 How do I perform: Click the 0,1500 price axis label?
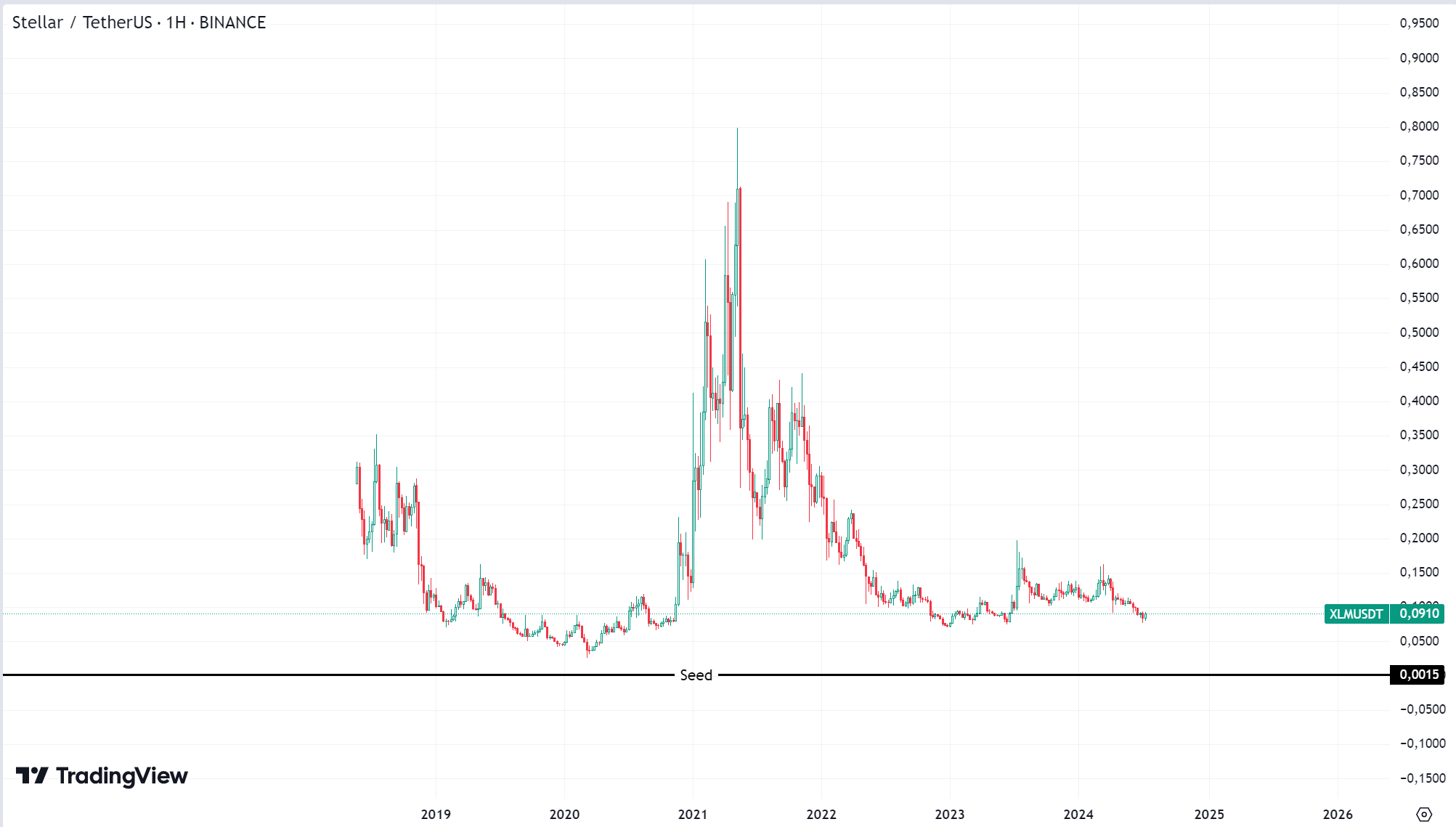click(1419, 572)
